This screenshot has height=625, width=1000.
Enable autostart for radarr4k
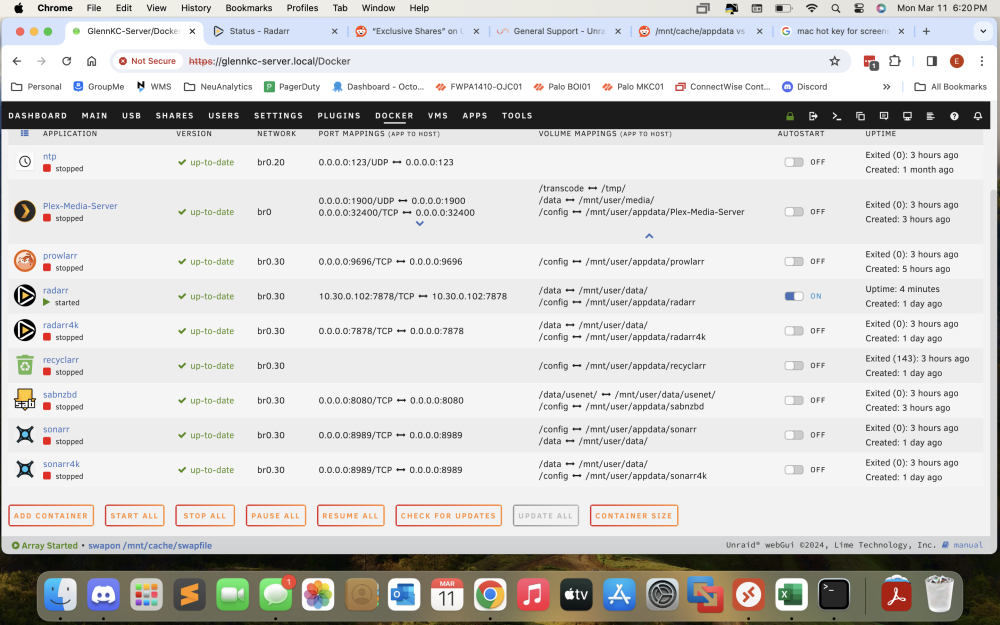coord(794,331)
